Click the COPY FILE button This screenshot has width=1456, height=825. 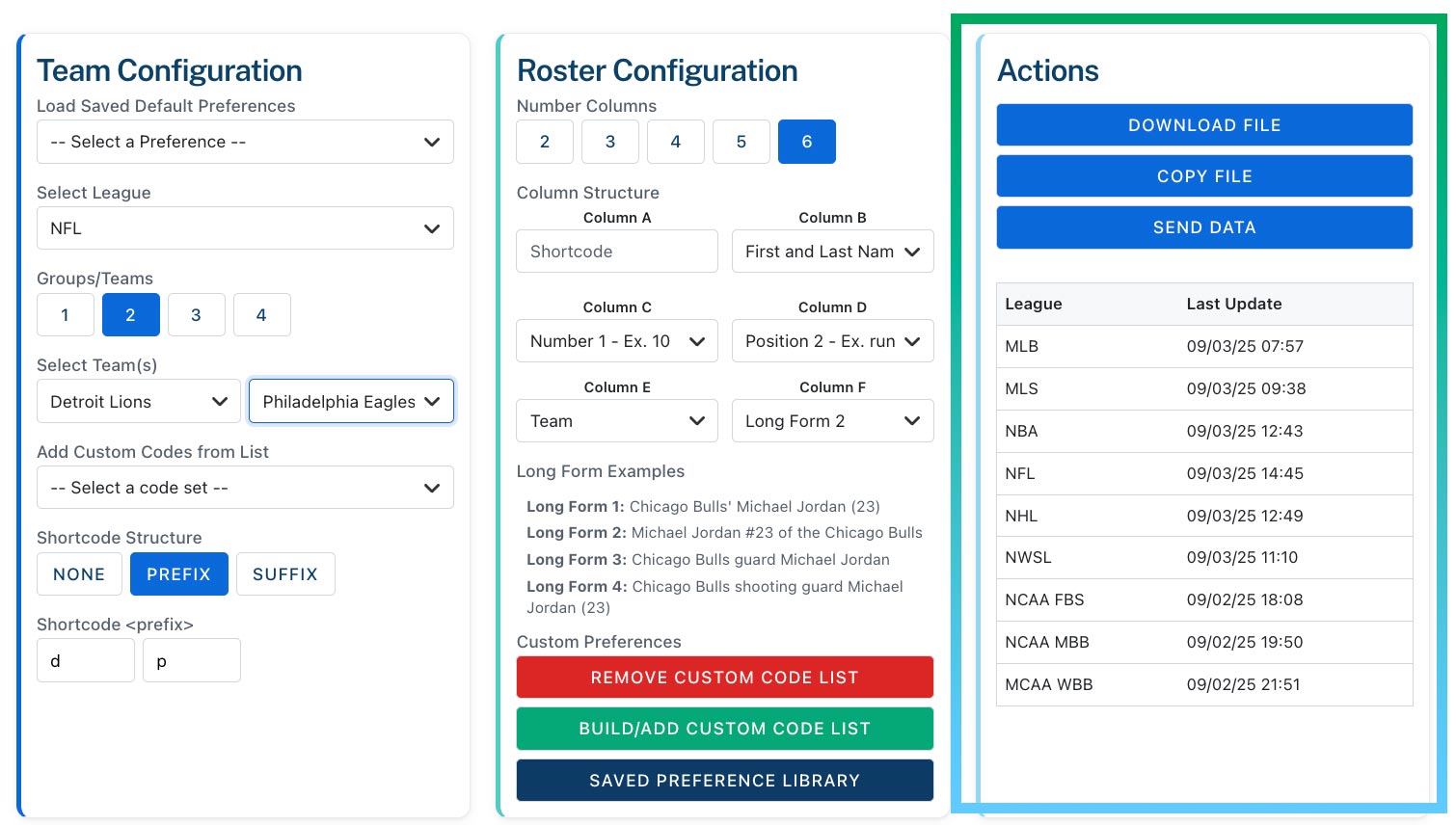point(1203,175)
